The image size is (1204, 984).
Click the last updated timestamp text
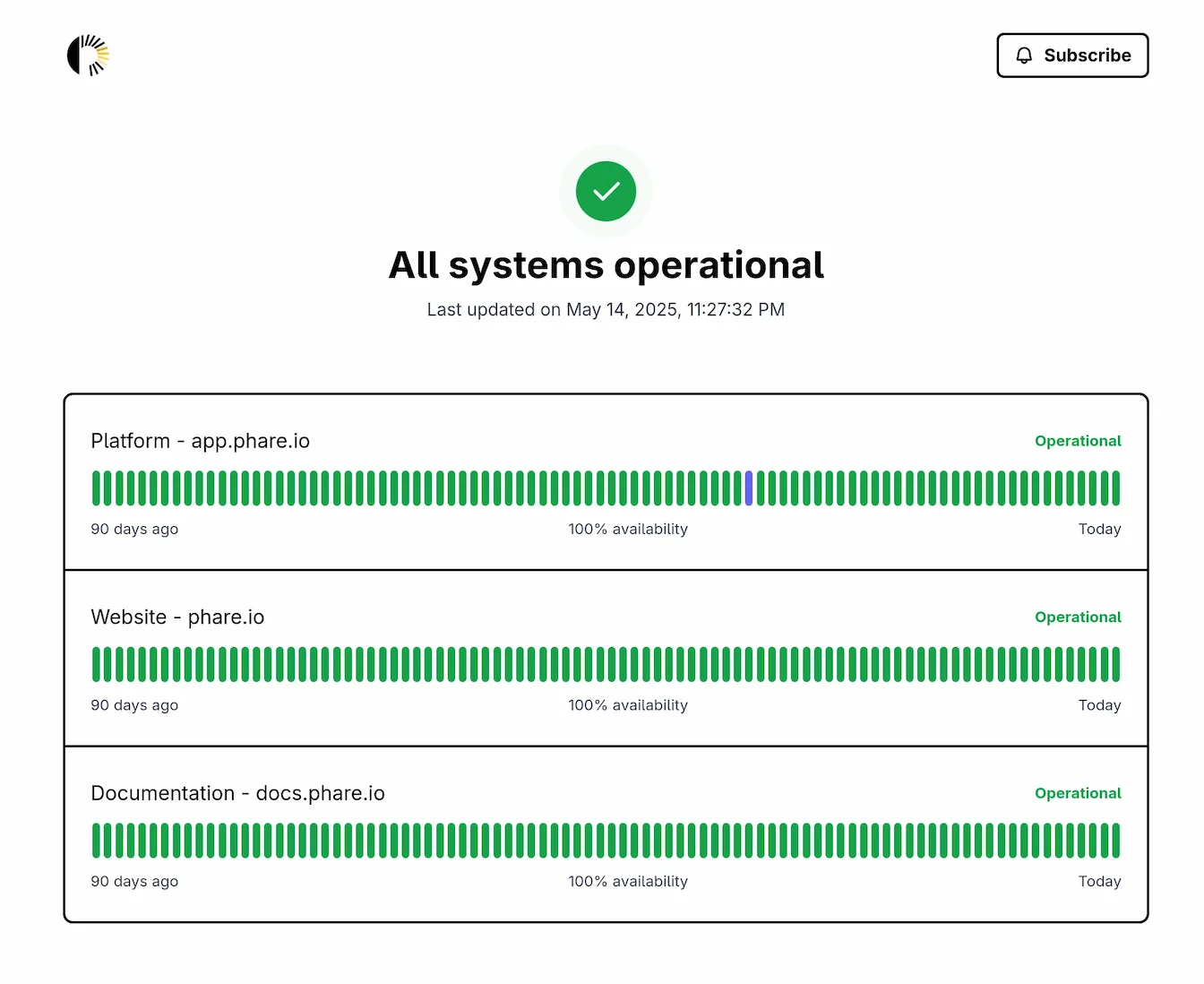pyautogui.click(x=606, y=309)
